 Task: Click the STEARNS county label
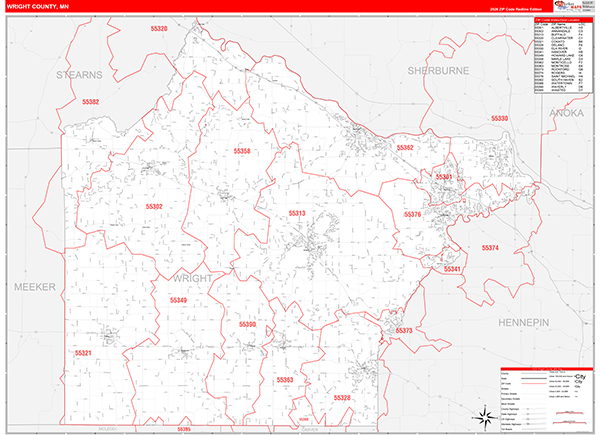(x=79, y=75)
